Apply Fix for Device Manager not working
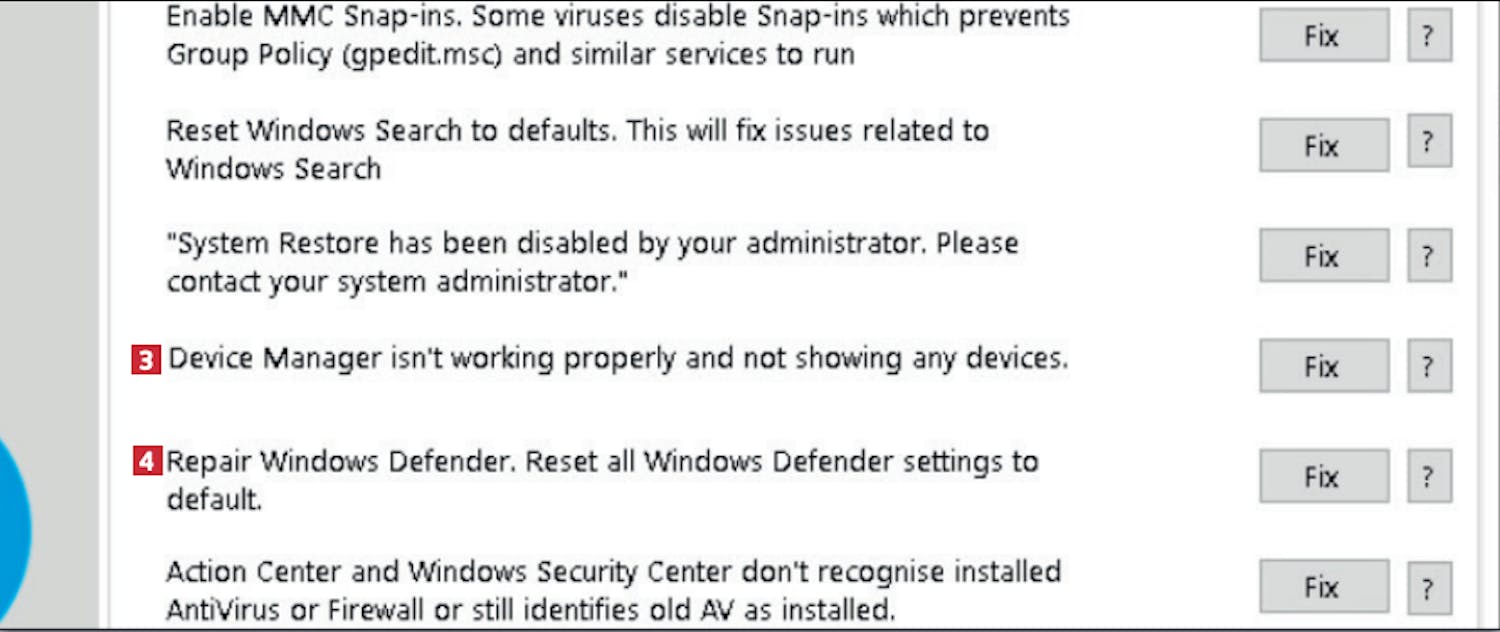 (1323, 366)
